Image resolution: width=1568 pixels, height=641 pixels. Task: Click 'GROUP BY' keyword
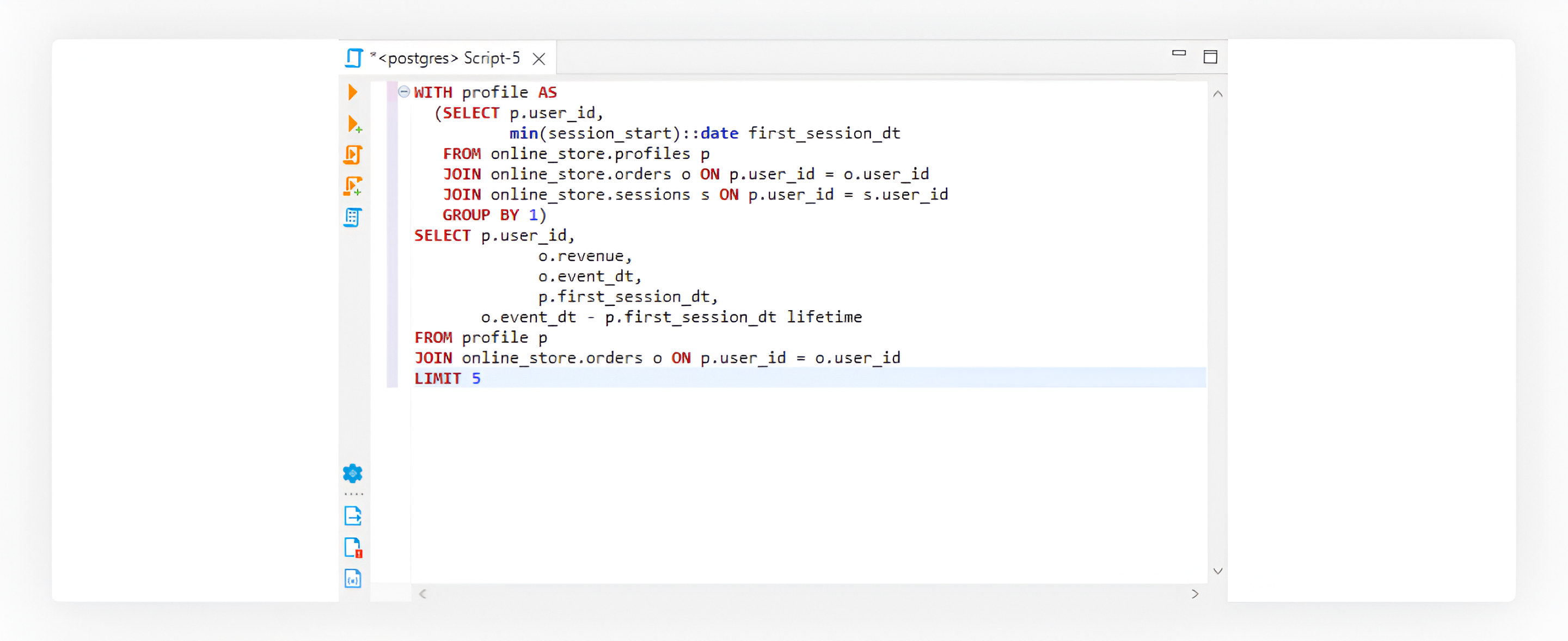tap(481, 215)
